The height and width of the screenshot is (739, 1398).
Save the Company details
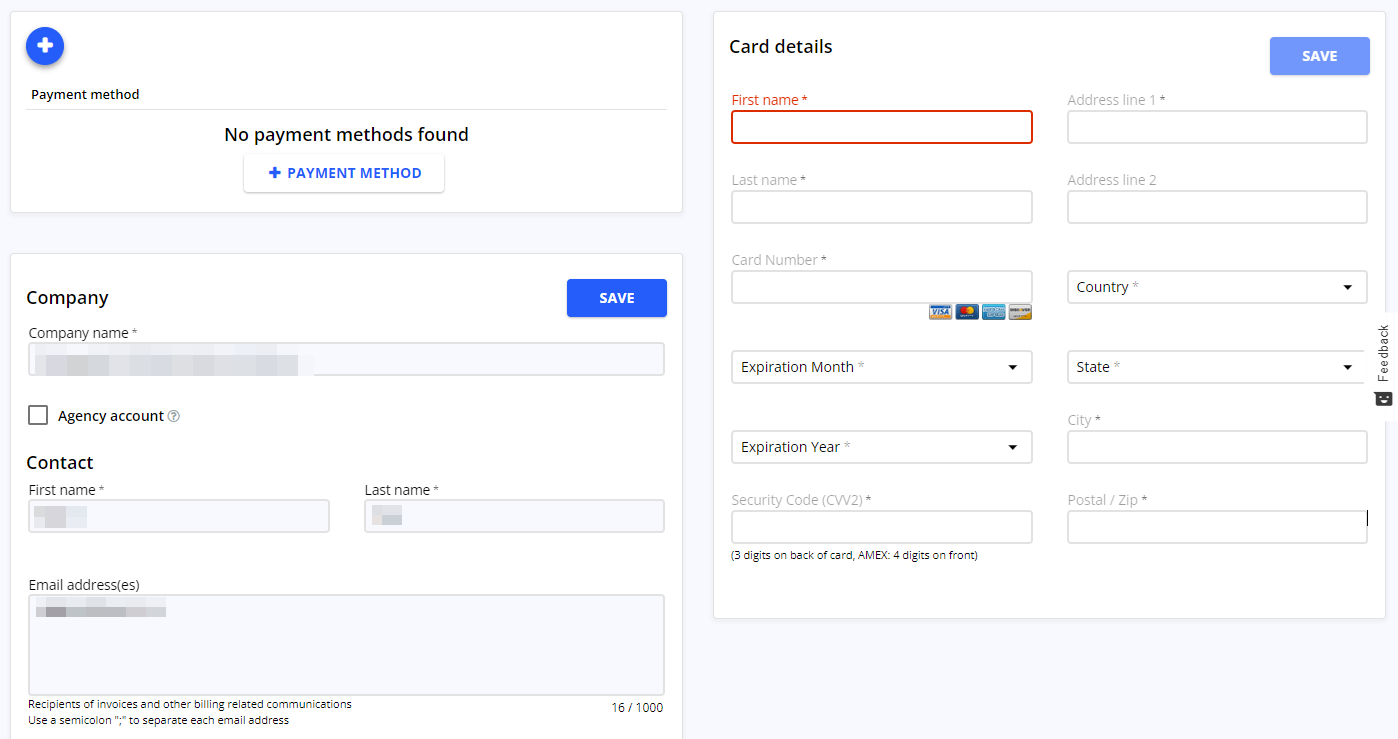(x=616, y=298)
